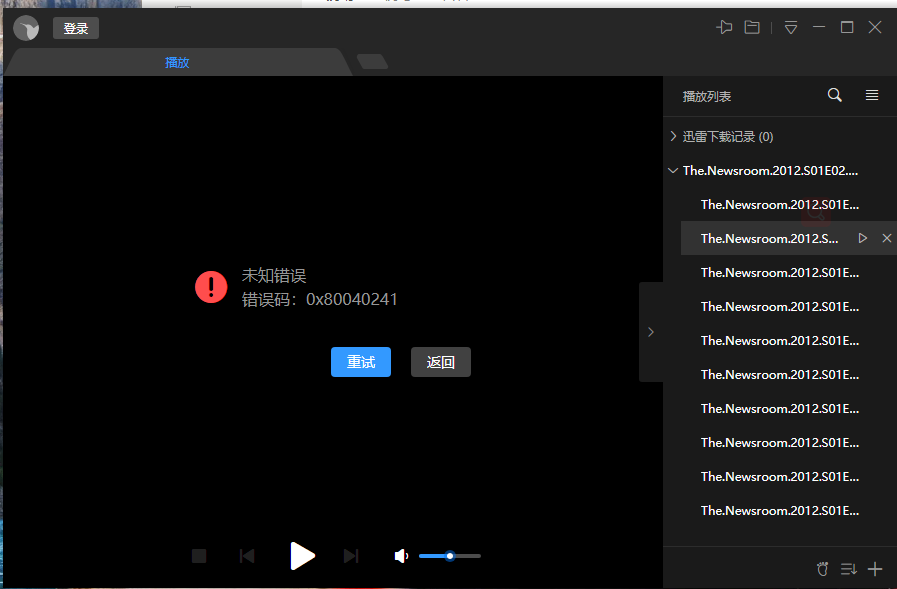Open a local video via folder icon
897x589 pixels.
point(752,27)
